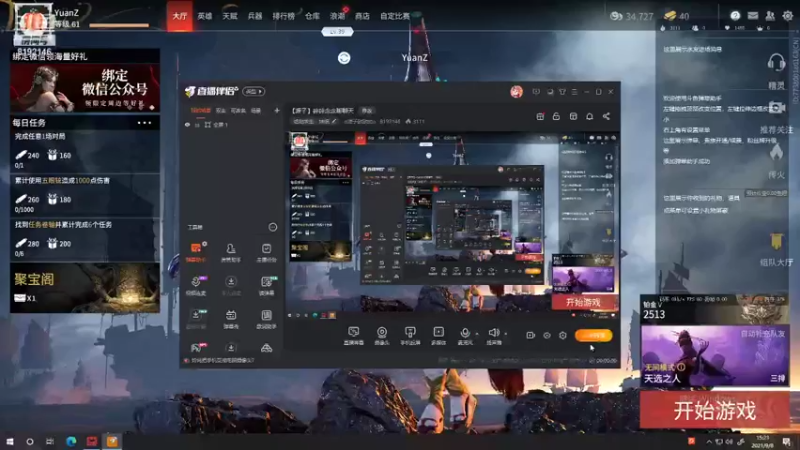Open the 大厅 lobby tab in game
800x450 pixels.
pyautogui.click(x=180, y=16)
